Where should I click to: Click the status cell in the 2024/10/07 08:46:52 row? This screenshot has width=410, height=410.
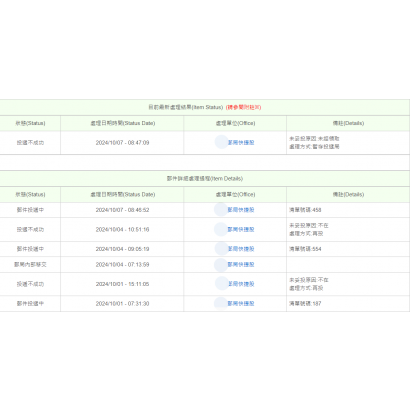(x=30, y=210)
